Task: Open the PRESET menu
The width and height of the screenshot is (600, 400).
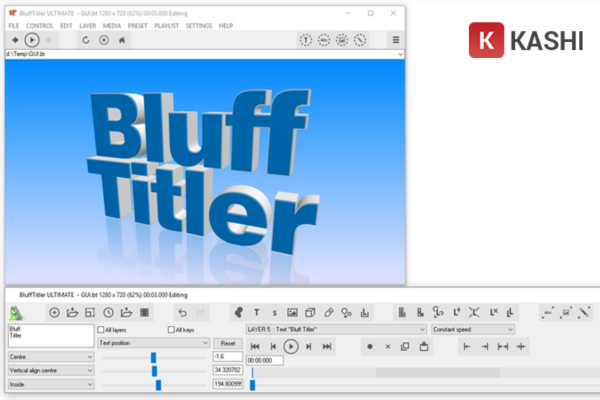Action: coord(137,26)
